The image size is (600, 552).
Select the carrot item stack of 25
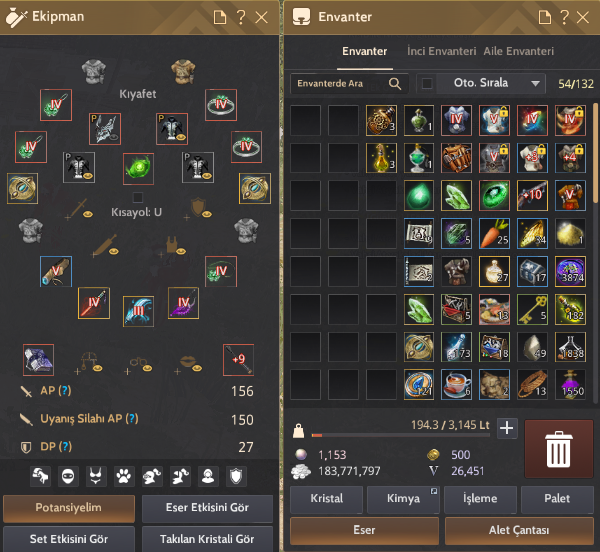click(x=494, y=233)
